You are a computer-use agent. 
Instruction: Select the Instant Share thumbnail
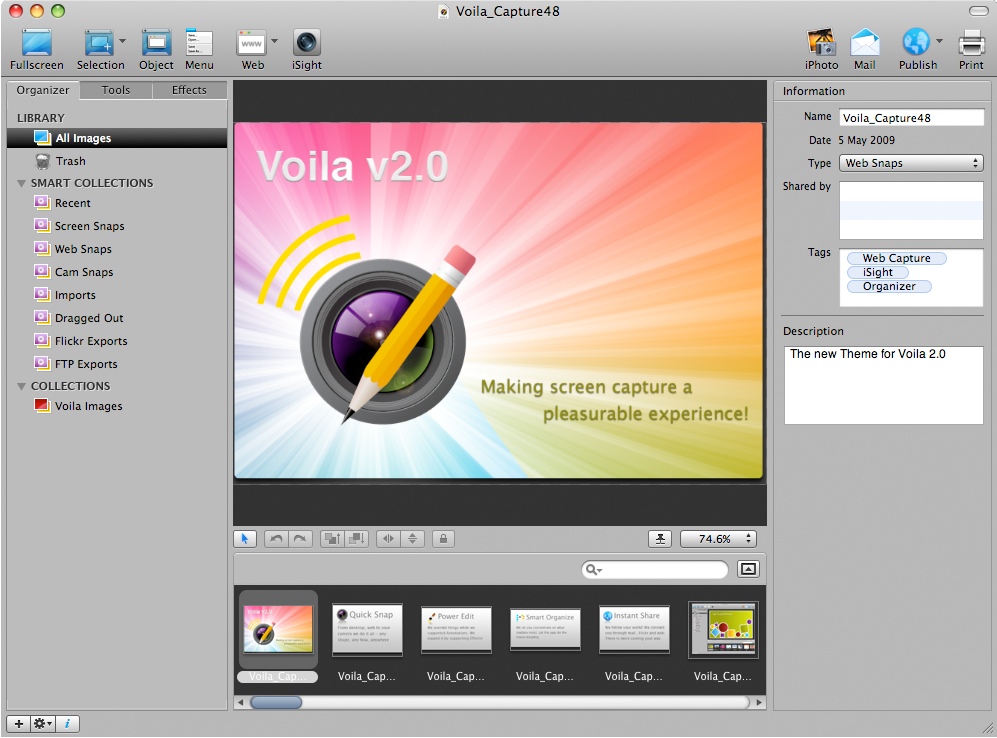pos(634,629)
